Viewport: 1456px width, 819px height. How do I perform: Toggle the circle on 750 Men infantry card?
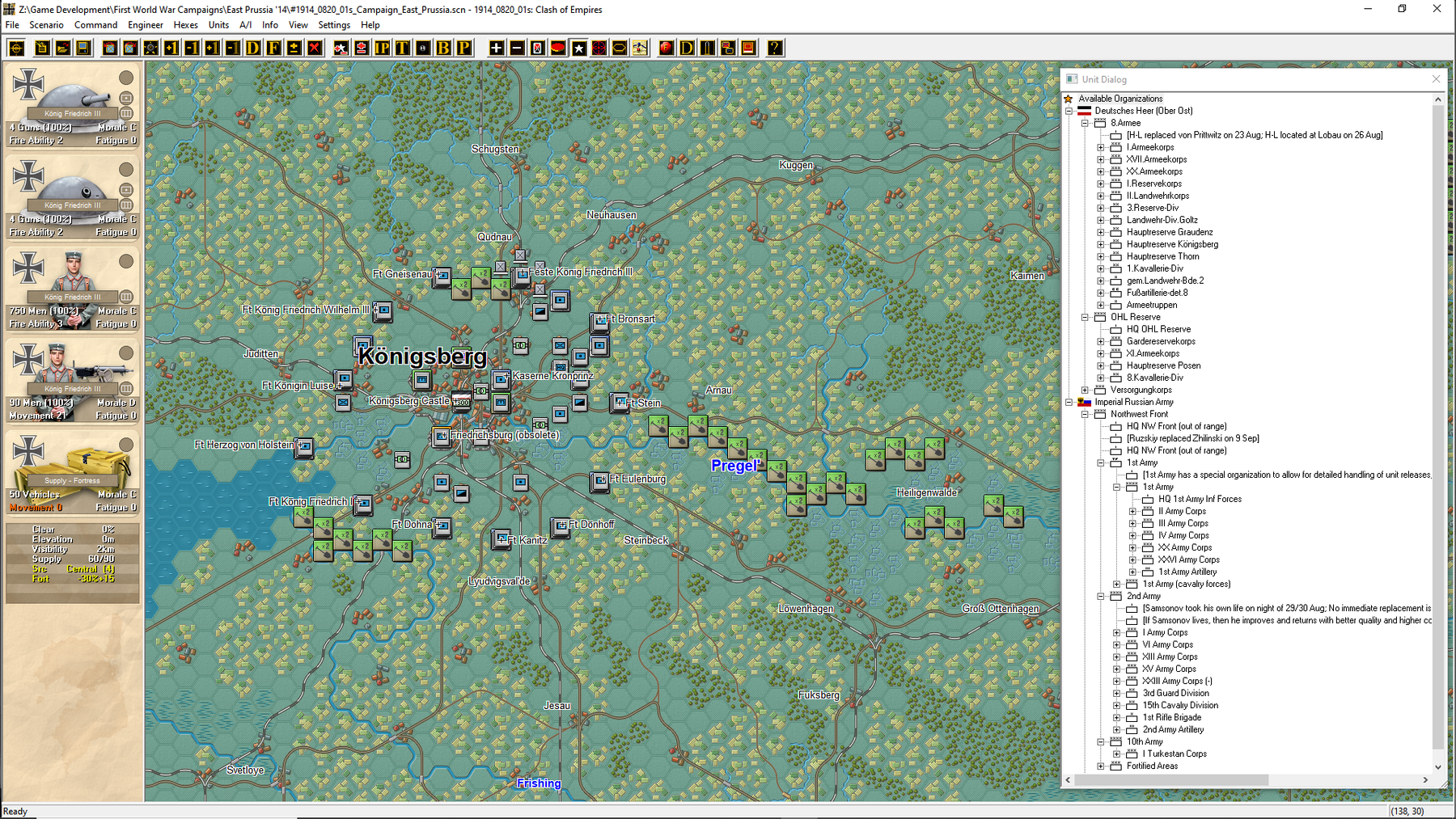(126, 261)
